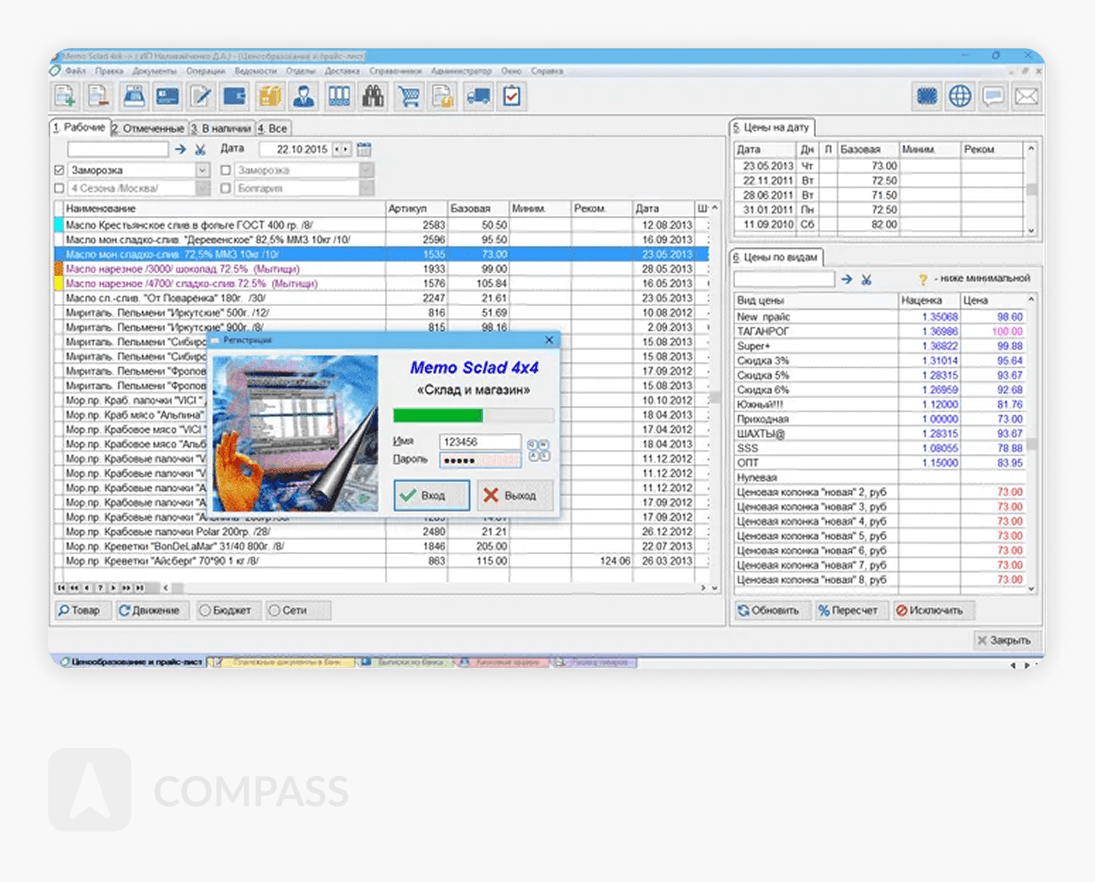
Task: Open the Документы menu
Action: pos(154,72)
